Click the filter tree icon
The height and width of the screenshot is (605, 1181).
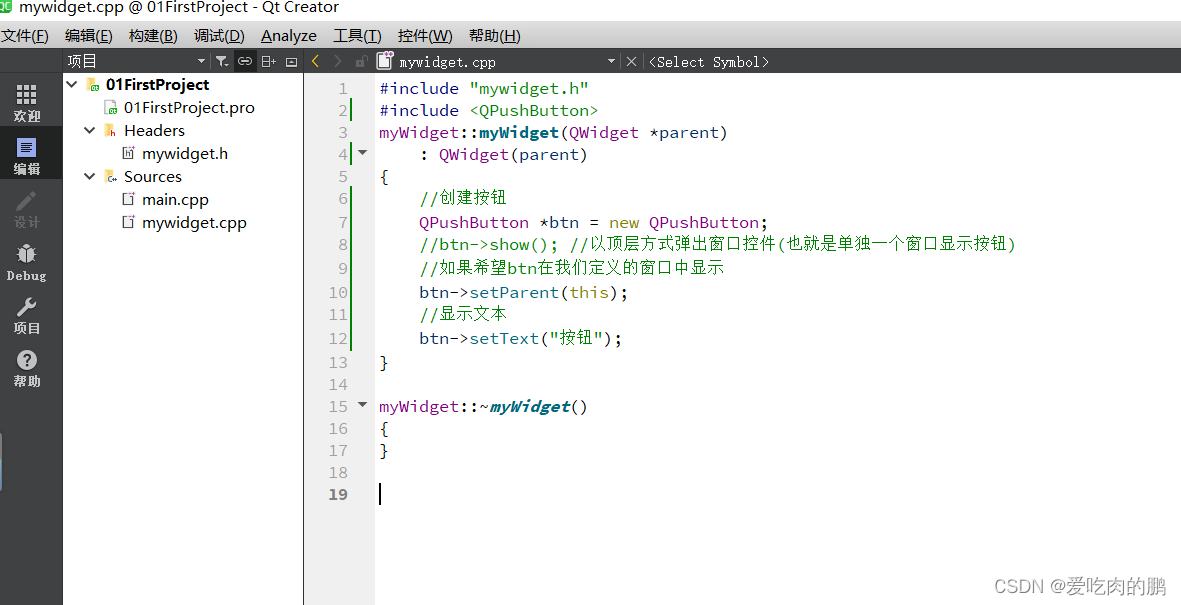tap(221, 62)
